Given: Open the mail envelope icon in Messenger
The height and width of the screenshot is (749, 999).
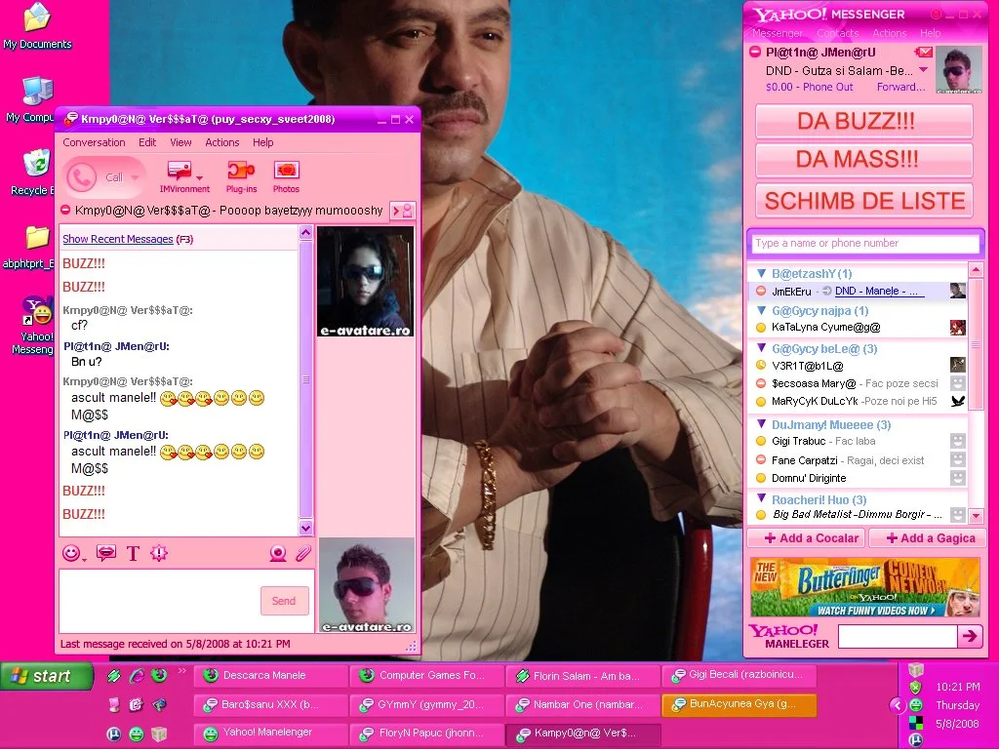Looking at the screenshot, I should [x=923, y=52].
